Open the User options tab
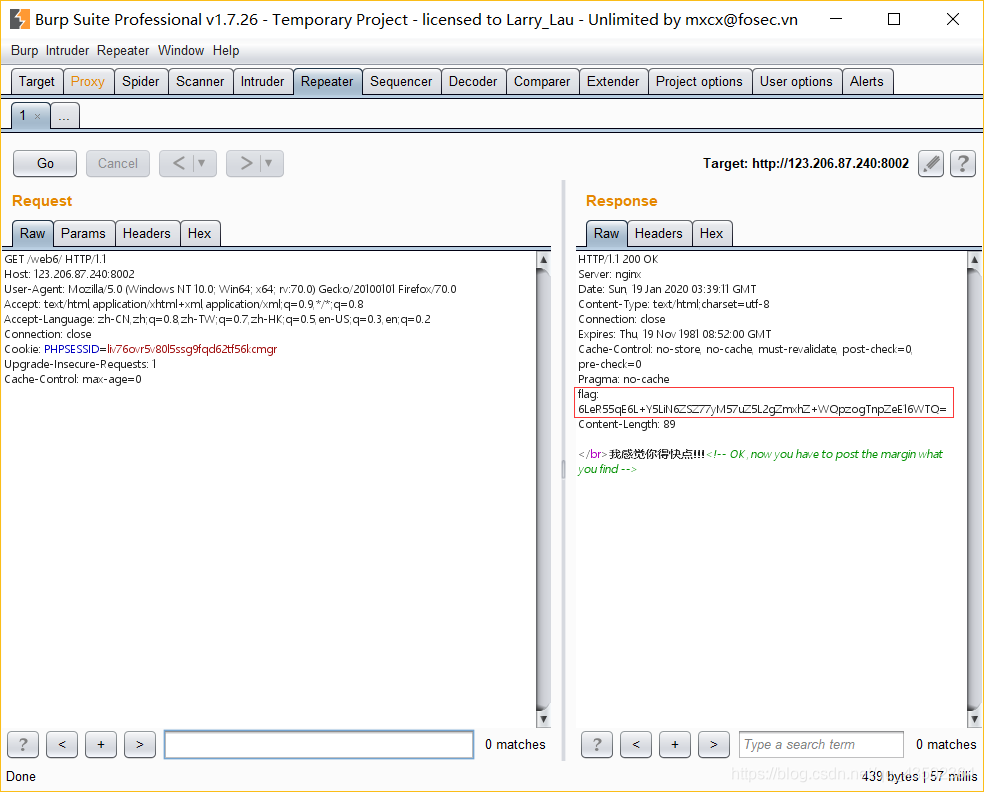This screenshot has height=792, width=984. click(x=796, y=82)
